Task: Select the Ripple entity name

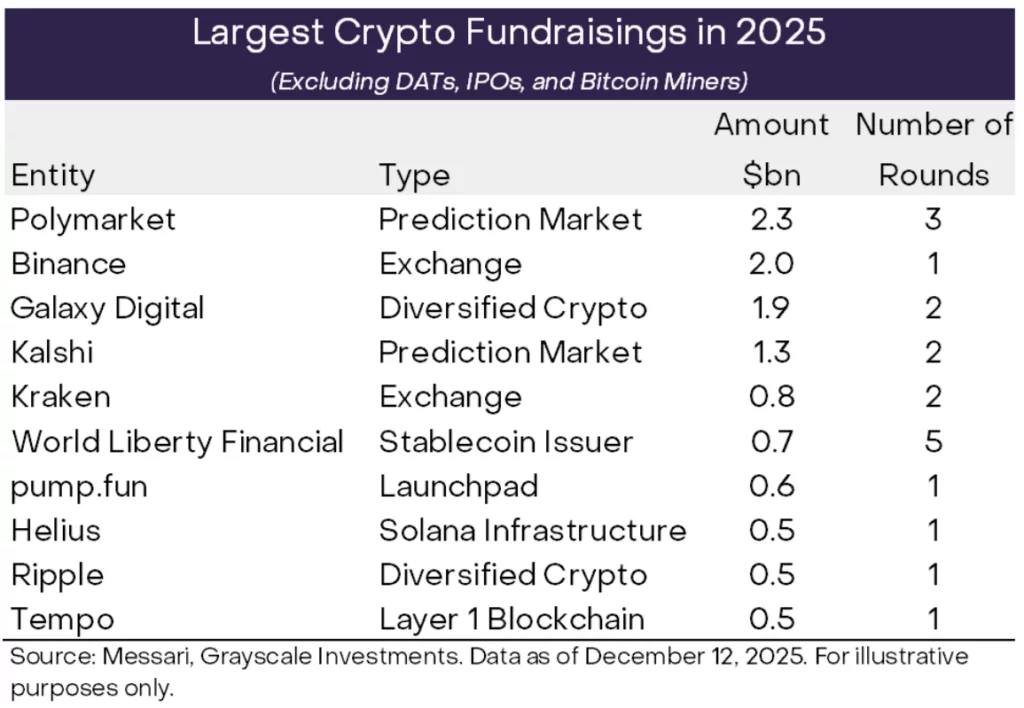Action: point(57,575)
